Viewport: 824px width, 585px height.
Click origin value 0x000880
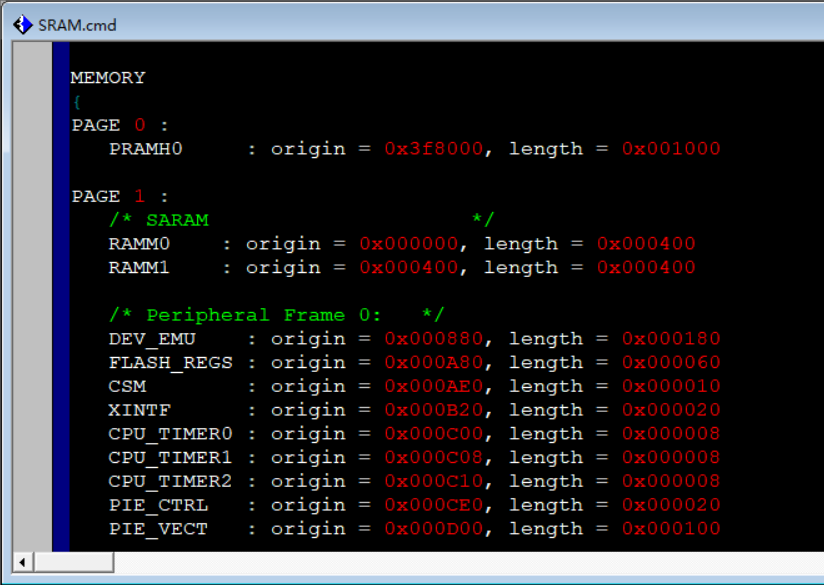[434, 339]
